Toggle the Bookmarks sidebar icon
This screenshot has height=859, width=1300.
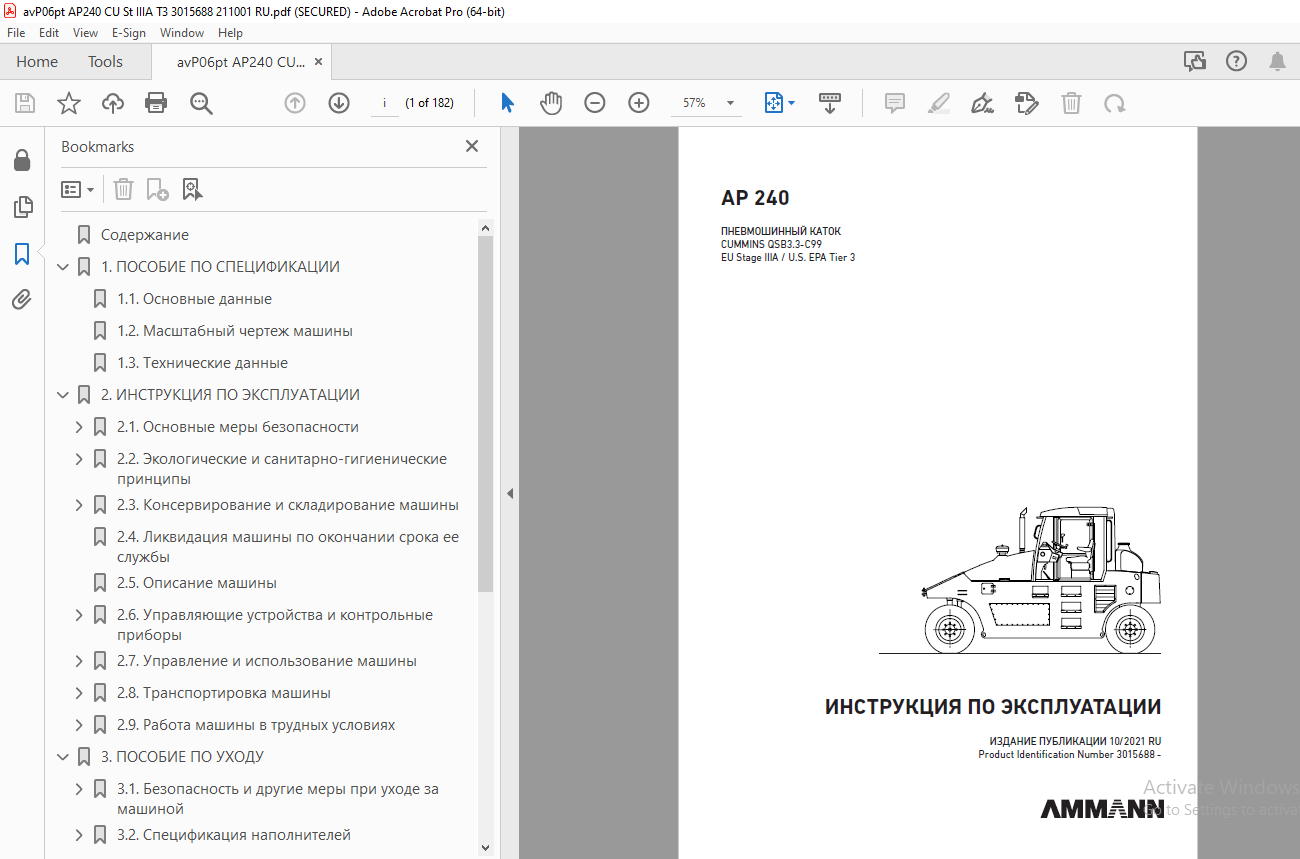[x=22, y=254]
